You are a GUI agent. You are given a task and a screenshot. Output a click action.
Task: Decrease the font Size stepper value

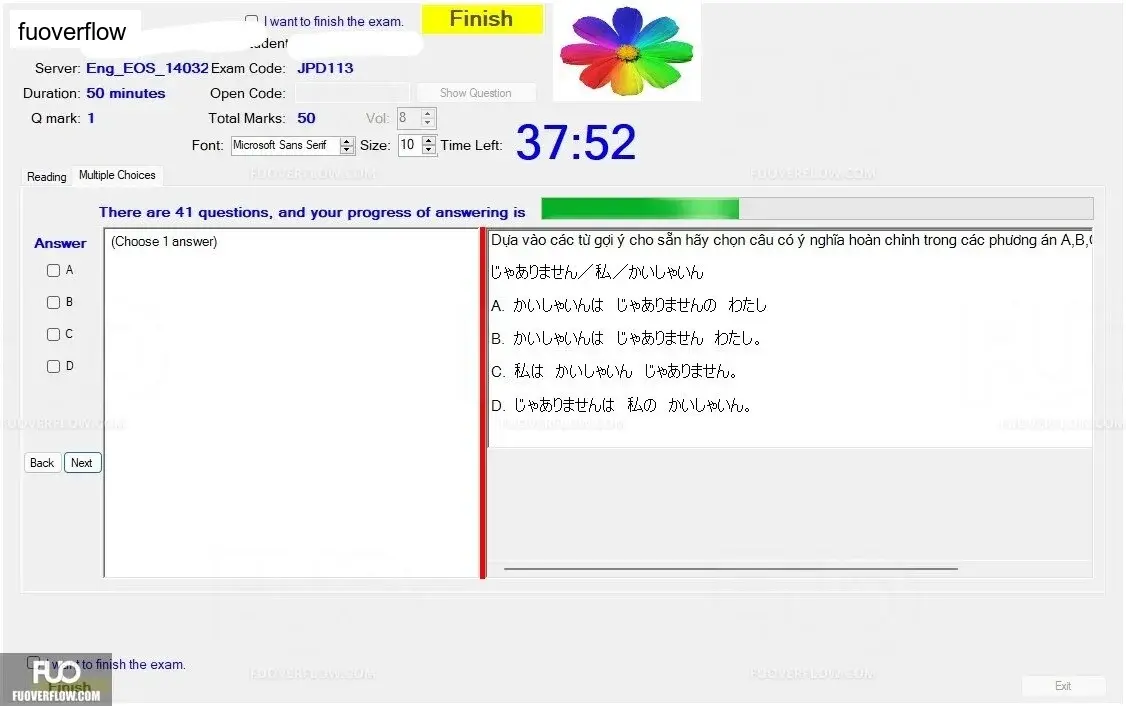[x=429, y=150]
